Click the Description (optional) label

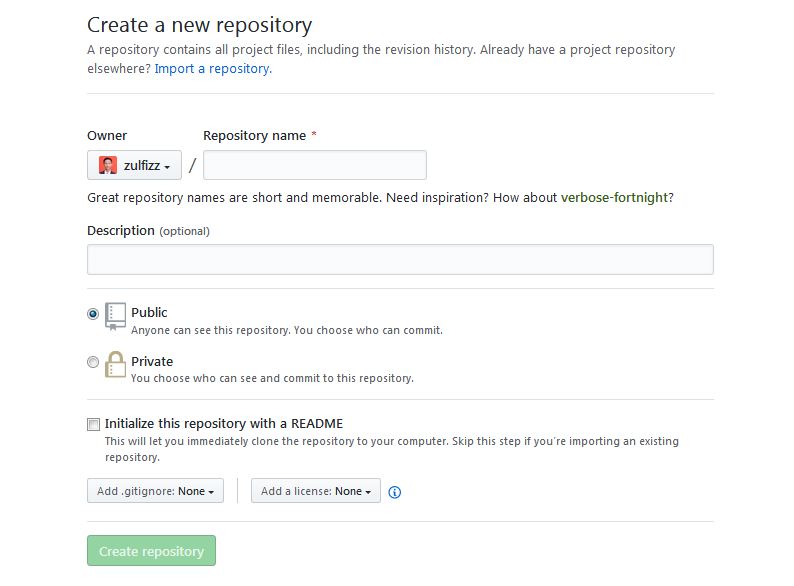click(148, 231)
